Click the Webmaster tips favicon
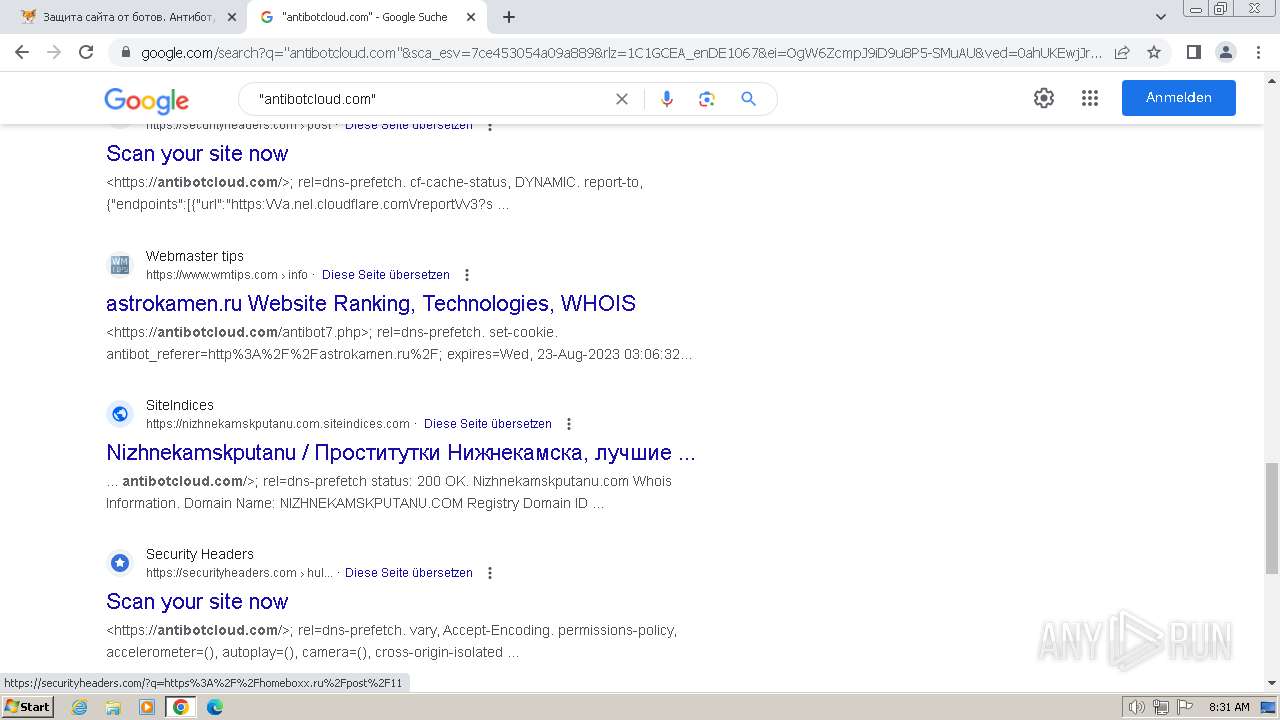Image resolution: width=1280 pixels, height=720 pixels. 120,265
